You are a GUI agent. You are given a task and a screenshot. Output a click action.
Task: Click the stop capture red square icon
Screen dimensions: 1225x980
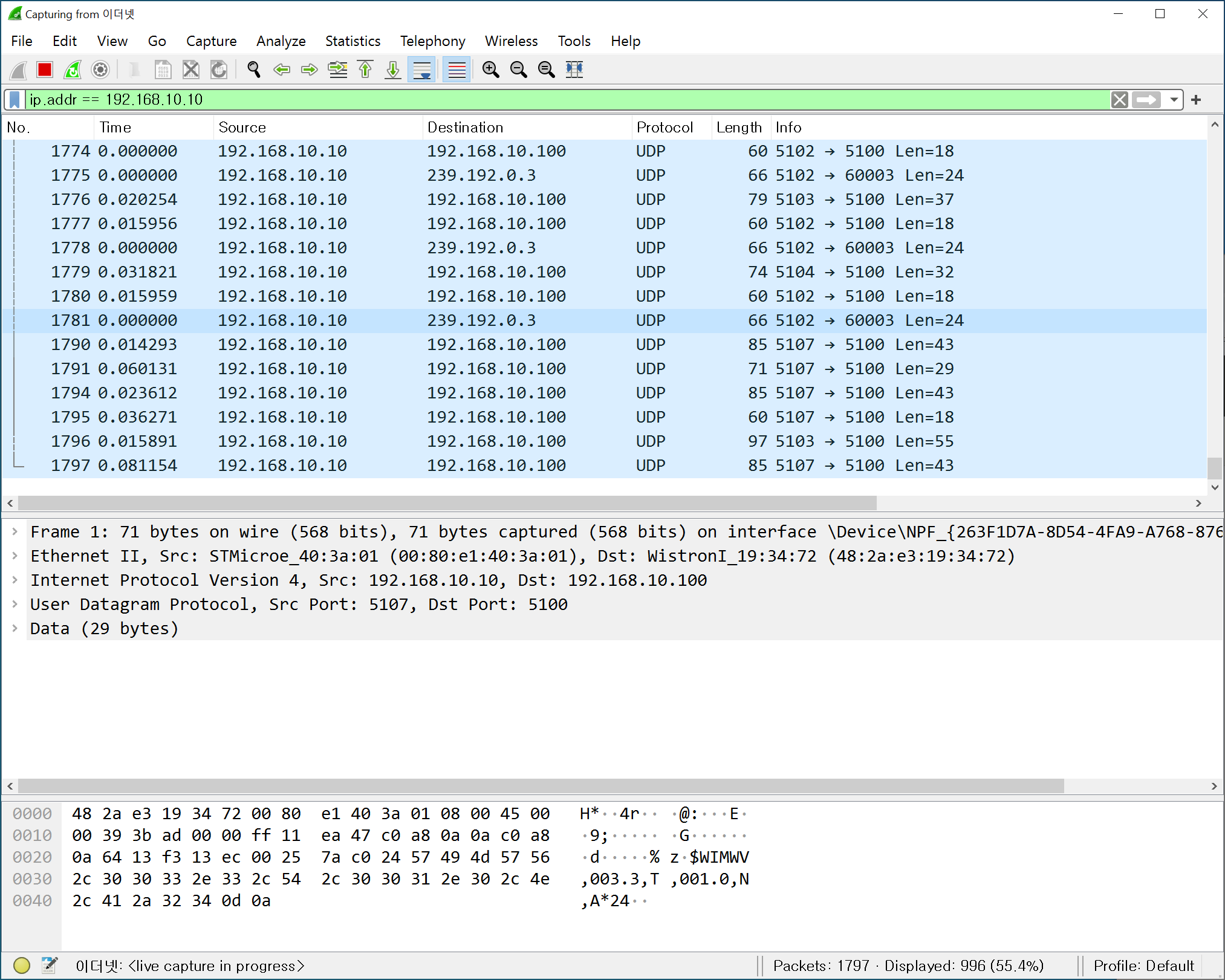48,68
